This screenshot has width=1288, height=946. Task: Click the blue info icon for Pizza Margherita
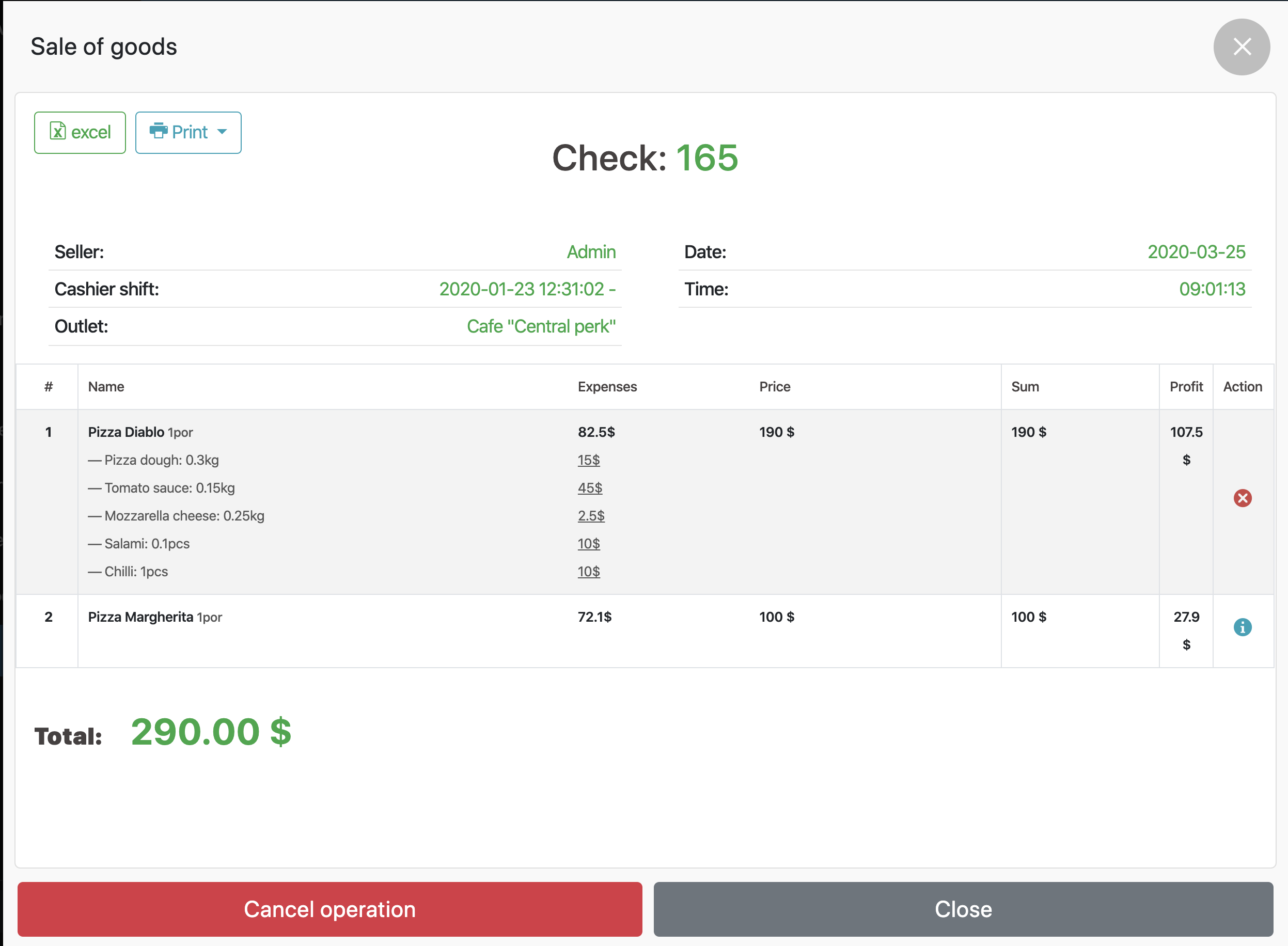pos(1242,627)
